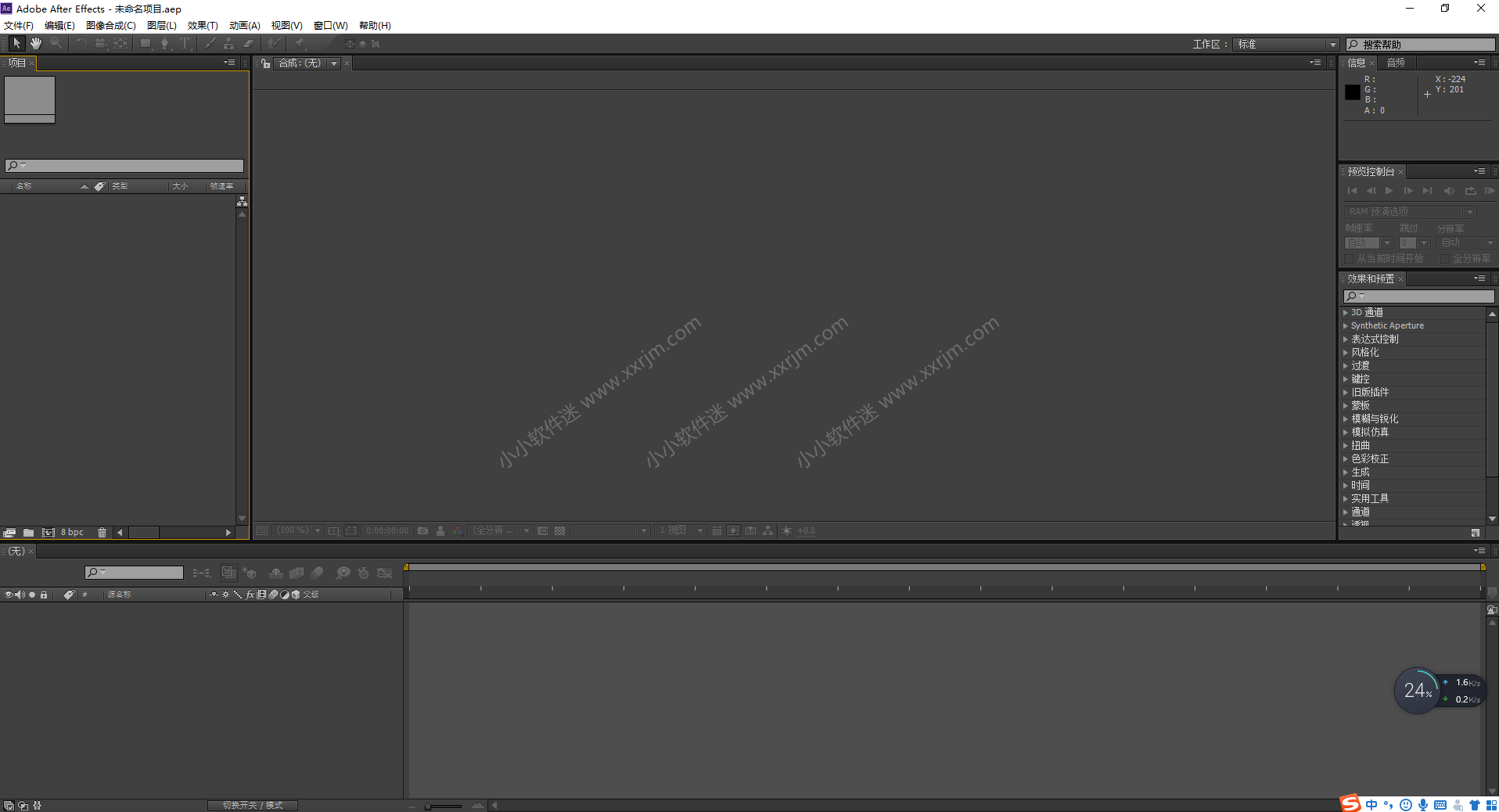Show channel with RGB color circles icon
The width and height of the screenshot is (1499, 812).
tap(458, 530)
